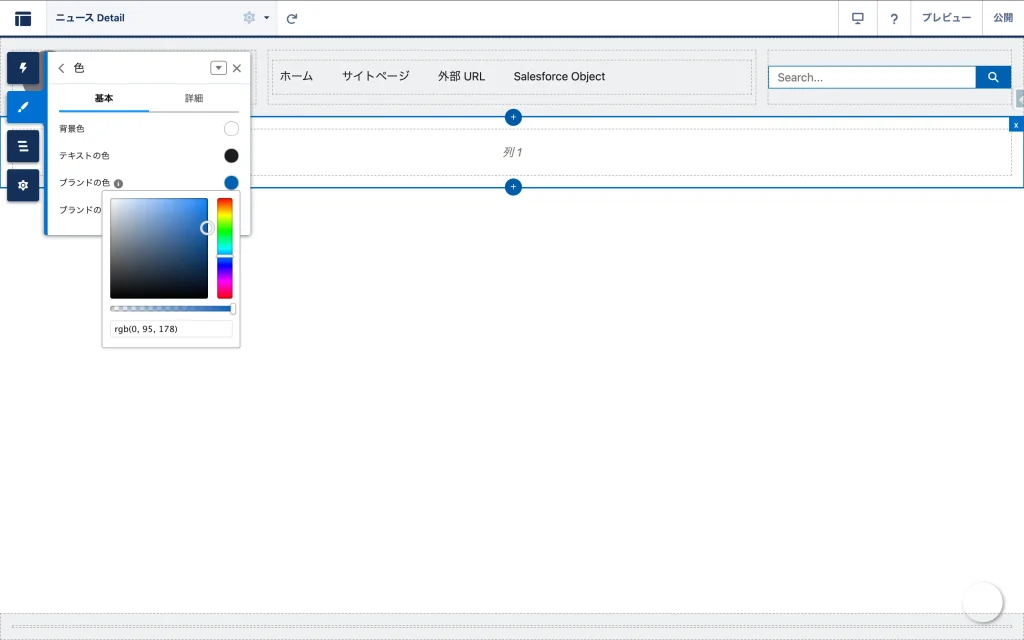1024x640 pixels.
Task: Switch to the 詳細 tab
Action: [x=194, y=98]
